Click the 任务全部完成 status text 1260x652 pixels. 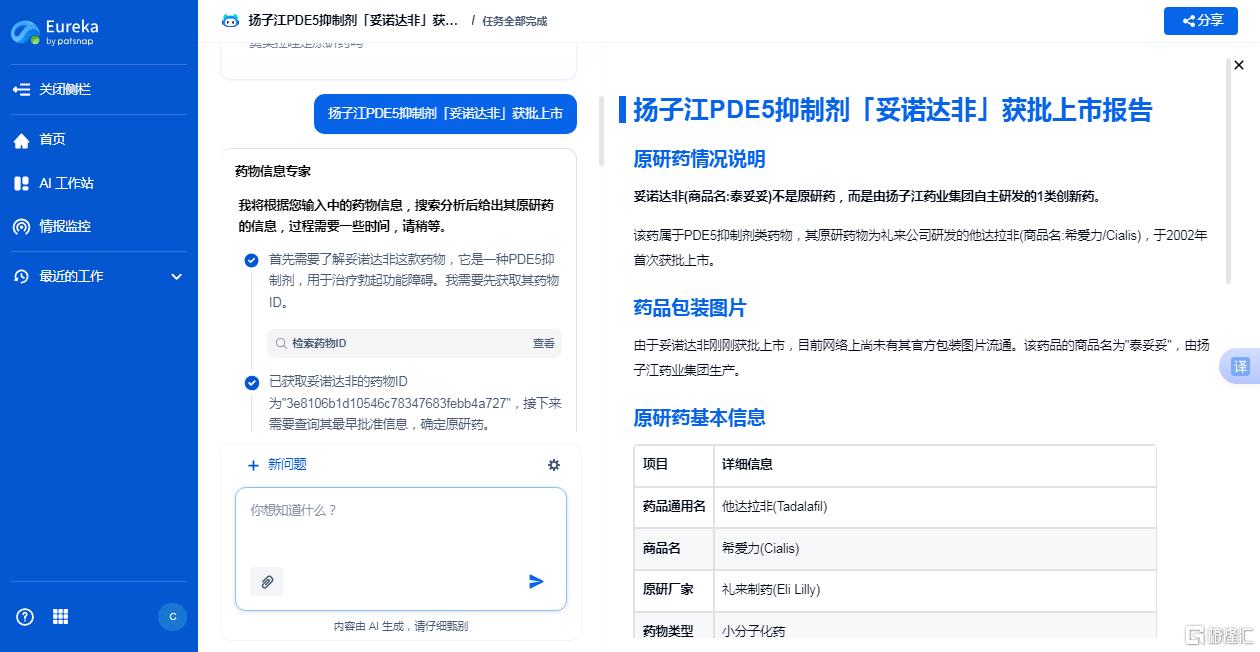tap(515, 21)
